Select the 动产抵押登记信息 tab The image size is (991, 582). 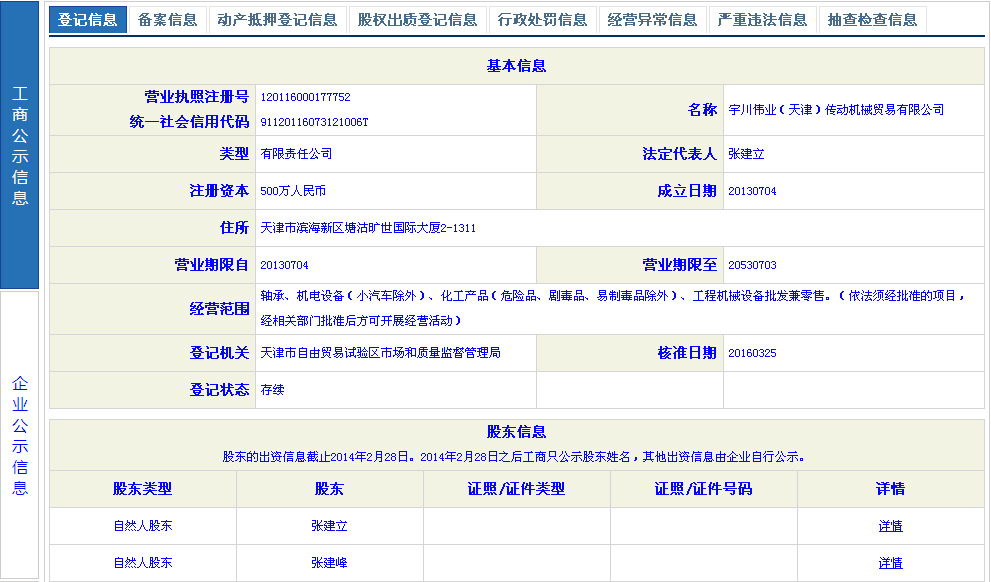tap(277, 19)
